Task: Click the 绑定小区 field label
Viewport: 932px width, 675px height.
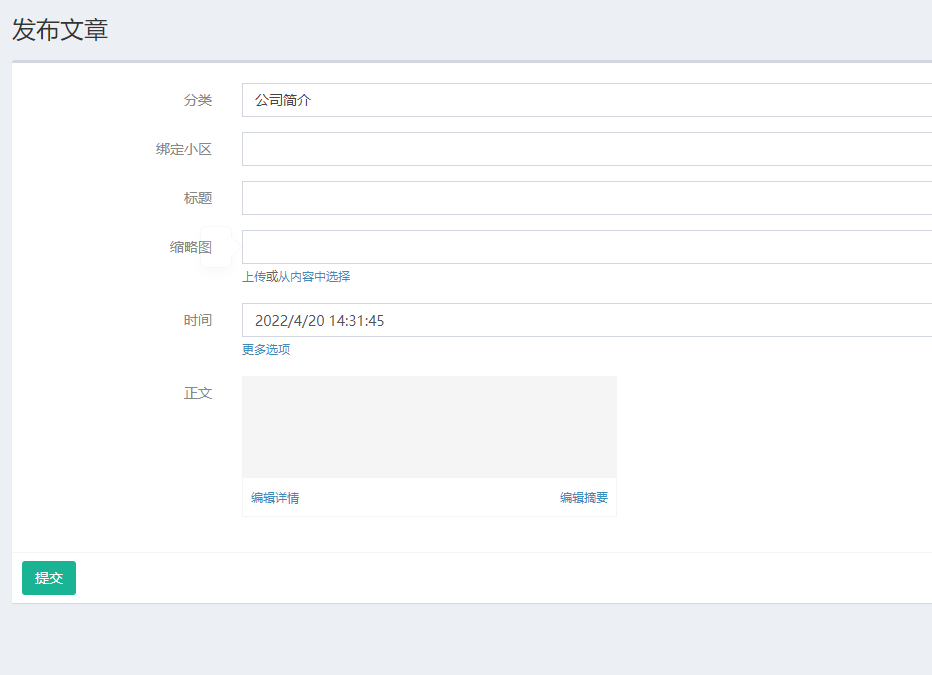Action: 184,149
